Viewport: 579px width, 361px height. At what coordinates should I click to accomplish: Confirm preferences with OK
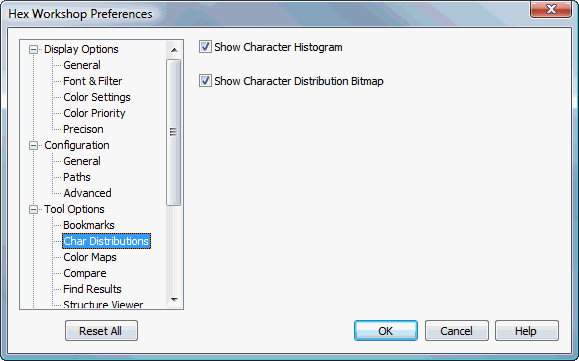coord(386,331)
